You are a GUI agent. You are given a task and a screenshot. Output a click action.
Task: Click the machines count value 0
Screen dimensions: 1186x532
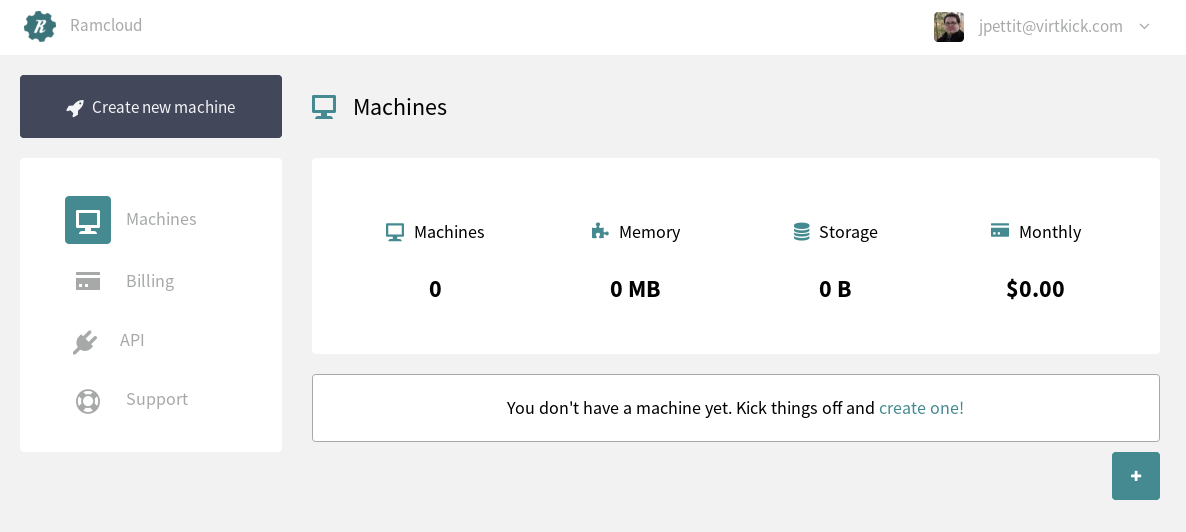(x=435, y=289)
